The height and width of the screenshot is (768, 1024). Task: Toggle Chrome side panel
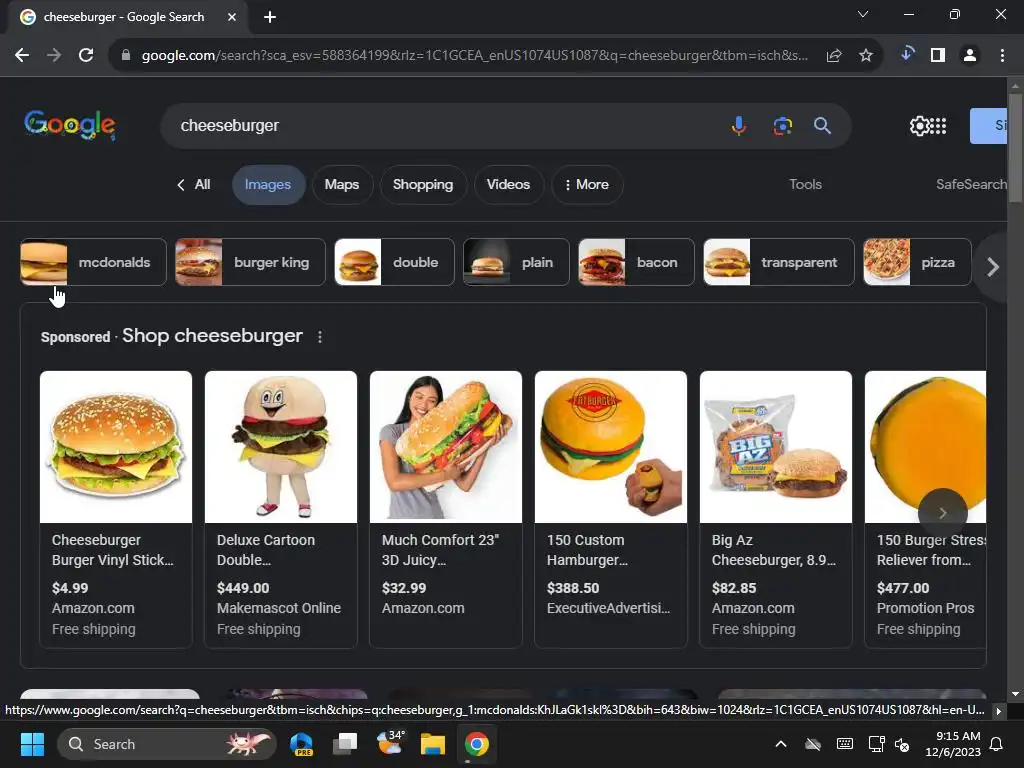[x=938, y=56]
